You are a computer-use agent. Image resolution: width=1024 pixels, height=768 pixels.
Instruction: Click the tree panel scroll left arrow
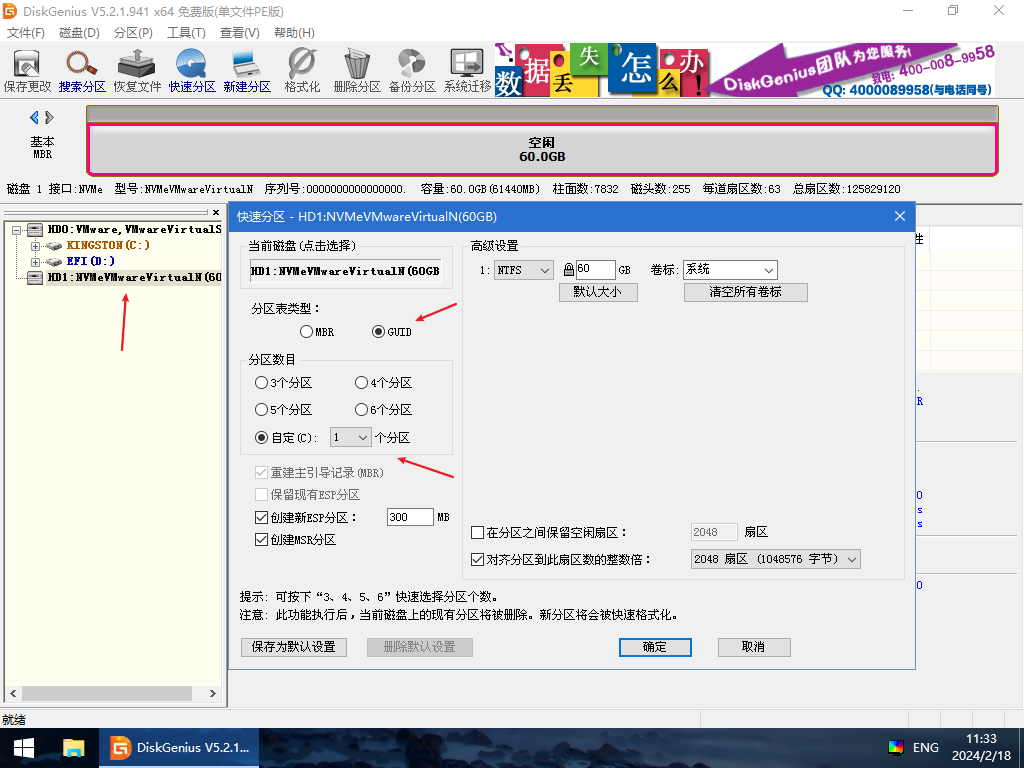click(x=13, y=693)
